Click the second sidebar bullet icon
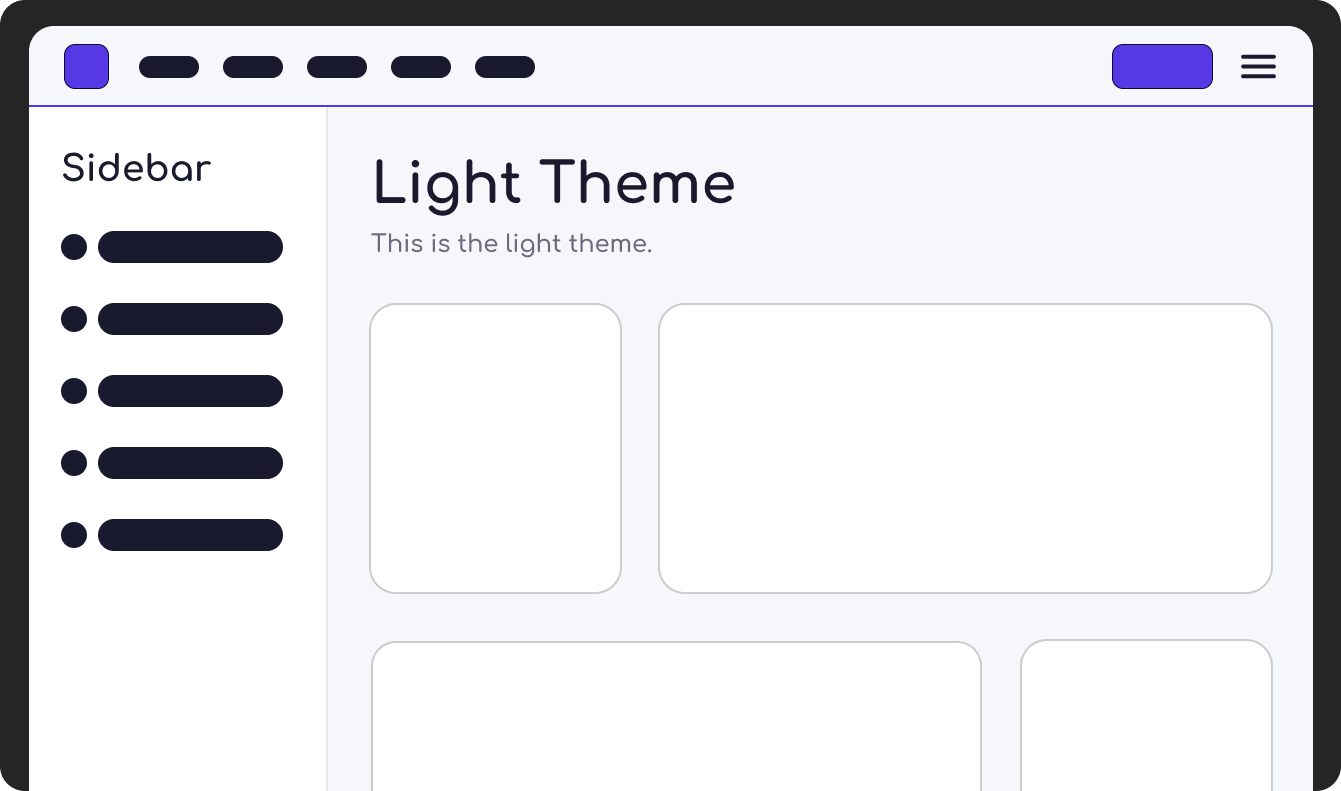1341x791 pixels. click(x=74, y=319)
